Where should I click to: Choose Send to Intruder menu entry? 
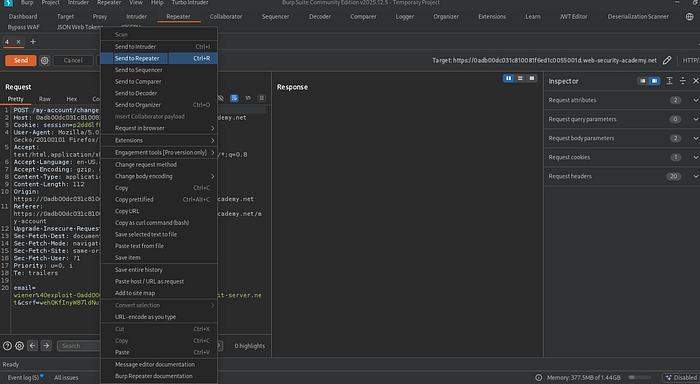159,46
